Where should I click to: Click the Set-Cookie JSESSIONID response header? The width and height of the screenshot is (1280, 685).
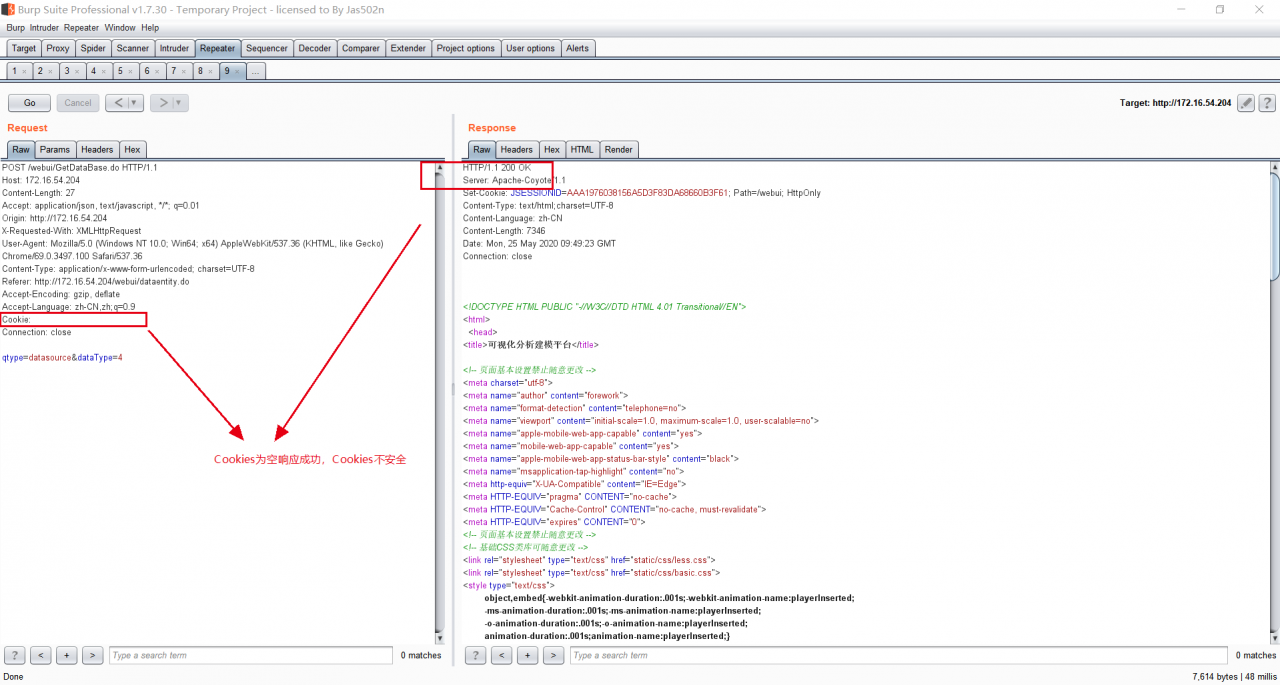pyautogui.click(x=642, y=192)
